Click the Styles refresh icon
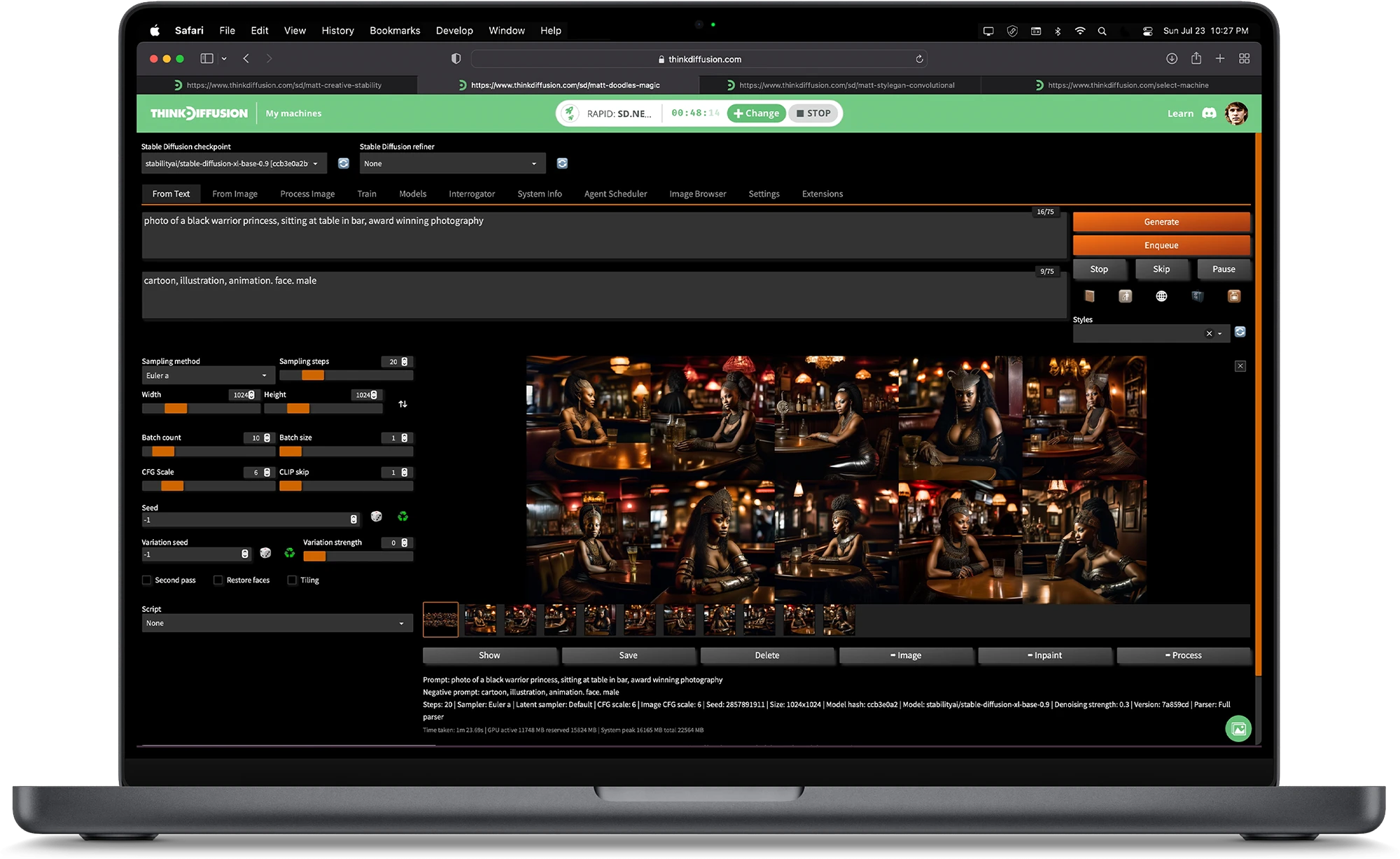The height and width of the screenshot is (859, 1400). point(1240,332)
